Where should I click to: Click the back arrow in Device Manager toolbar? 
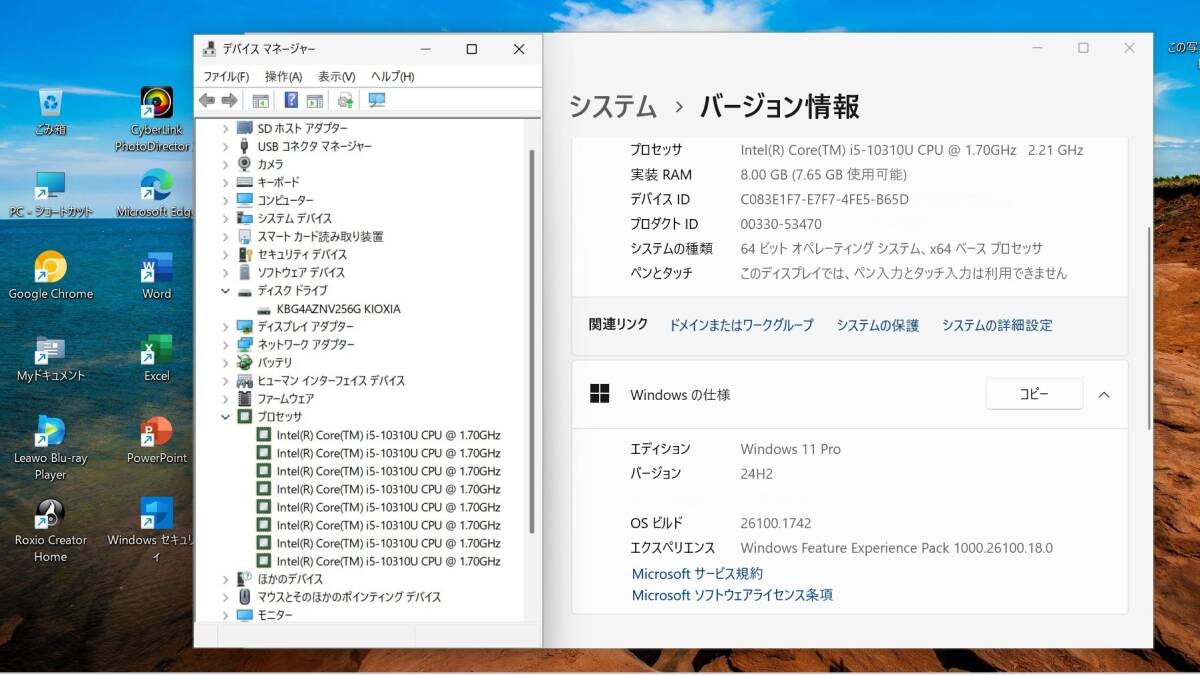(x=207, y=100)
